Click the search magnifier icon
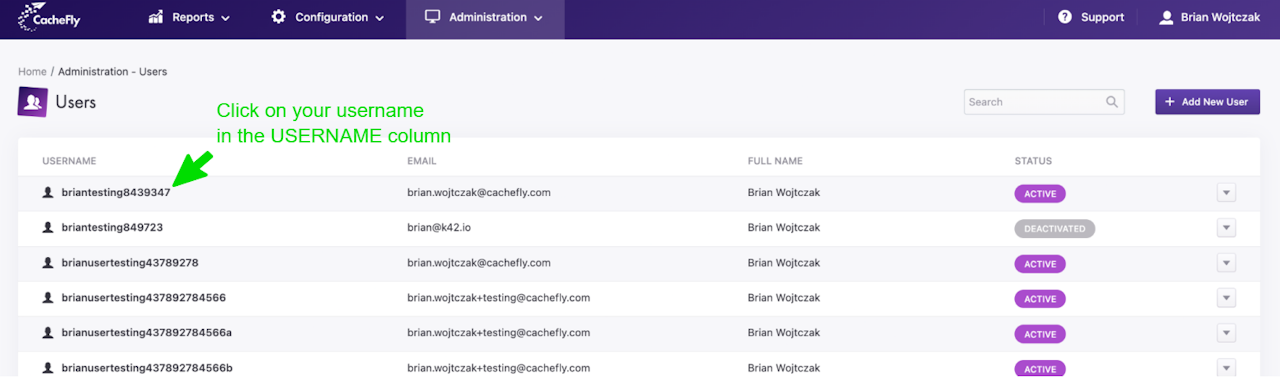The image size is (1280, 378). (1111, 102)
